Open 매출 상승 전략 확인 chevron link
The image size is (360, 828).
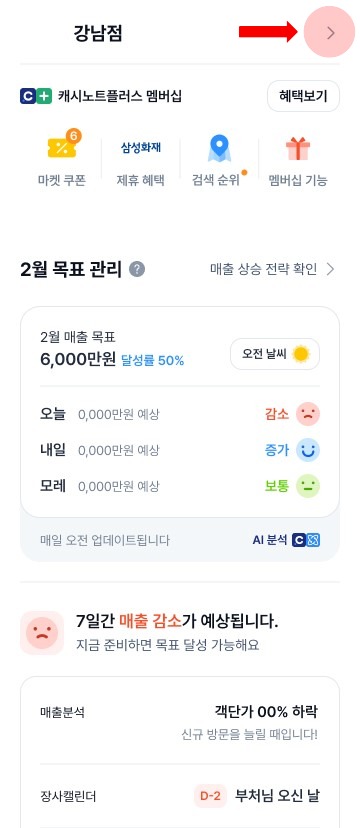(x=272, y=269)
